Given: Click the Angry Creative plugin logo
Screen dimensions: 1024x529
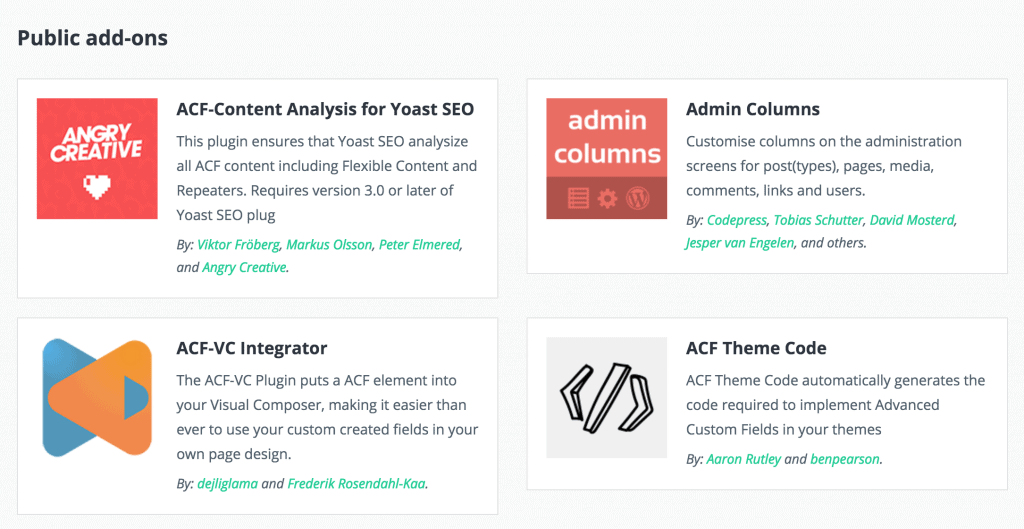Looking at the screenshot, I should click(97, 158).
